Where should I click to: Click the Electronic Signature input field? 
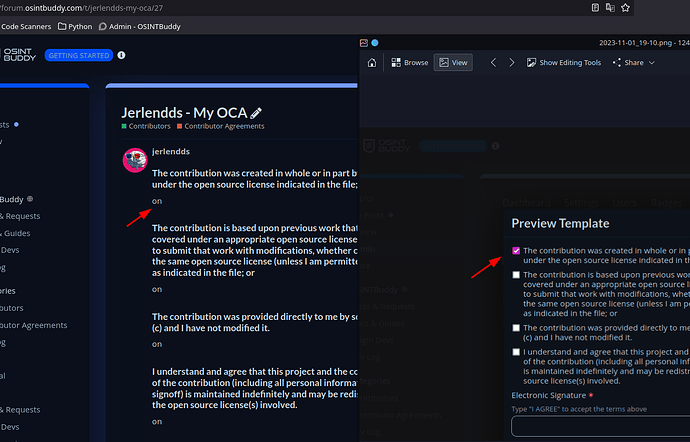(601, 426)
